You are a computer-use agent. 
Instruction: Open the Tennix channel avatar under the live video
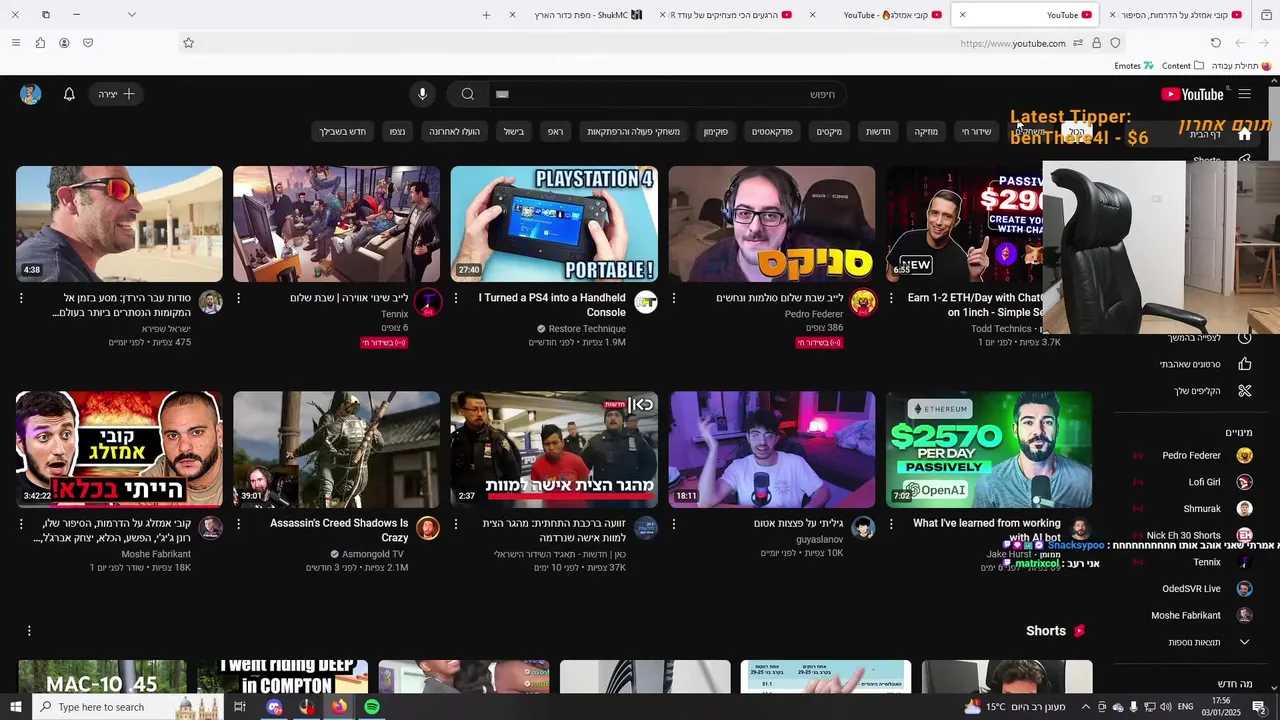(428, 302)
